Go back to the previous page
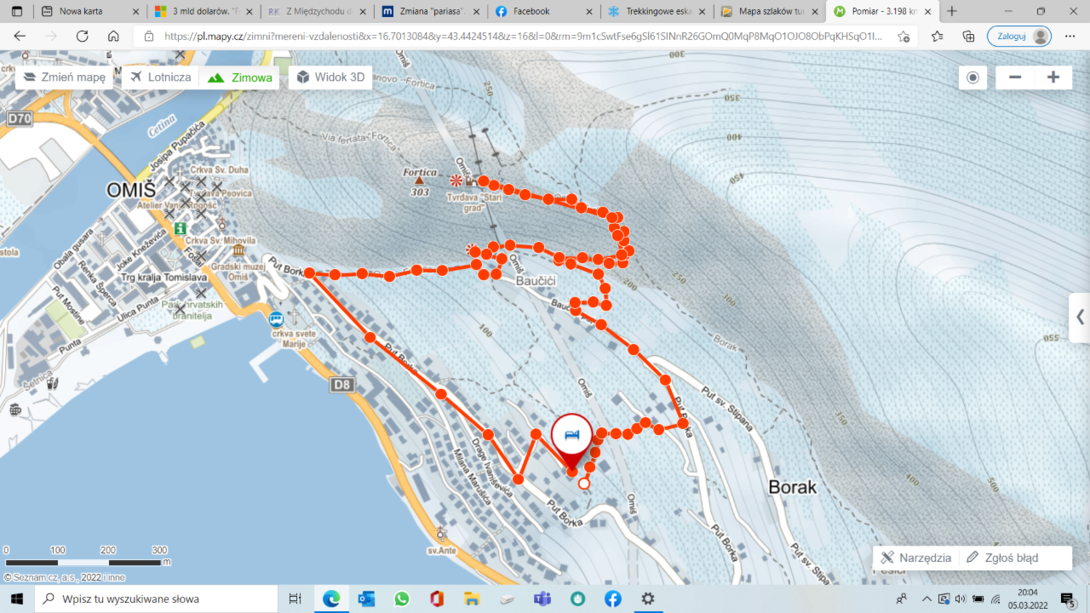The width and height of the screenshot is (1090, 613). 19,36
